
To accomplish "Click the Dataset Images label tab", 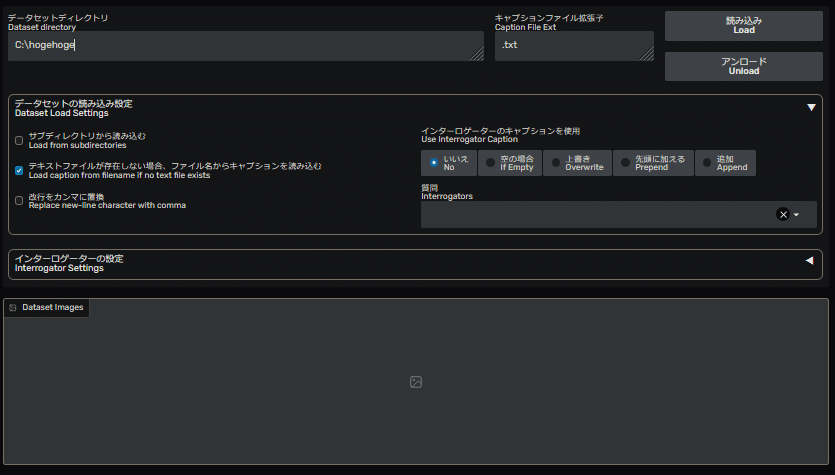I will 47,307.
